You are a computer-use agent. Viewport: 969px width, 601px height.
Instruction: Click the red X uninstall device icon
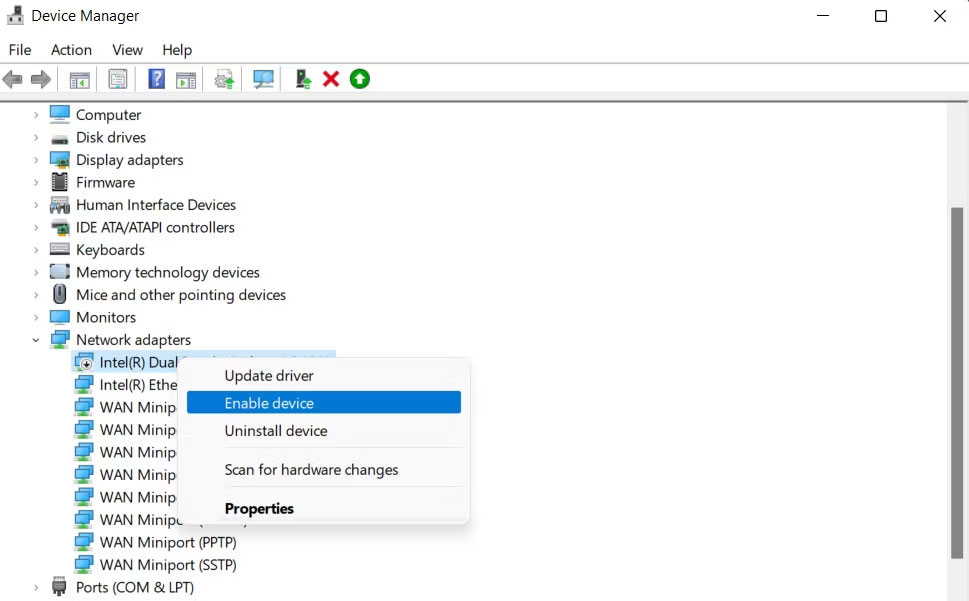pos(331,79)
